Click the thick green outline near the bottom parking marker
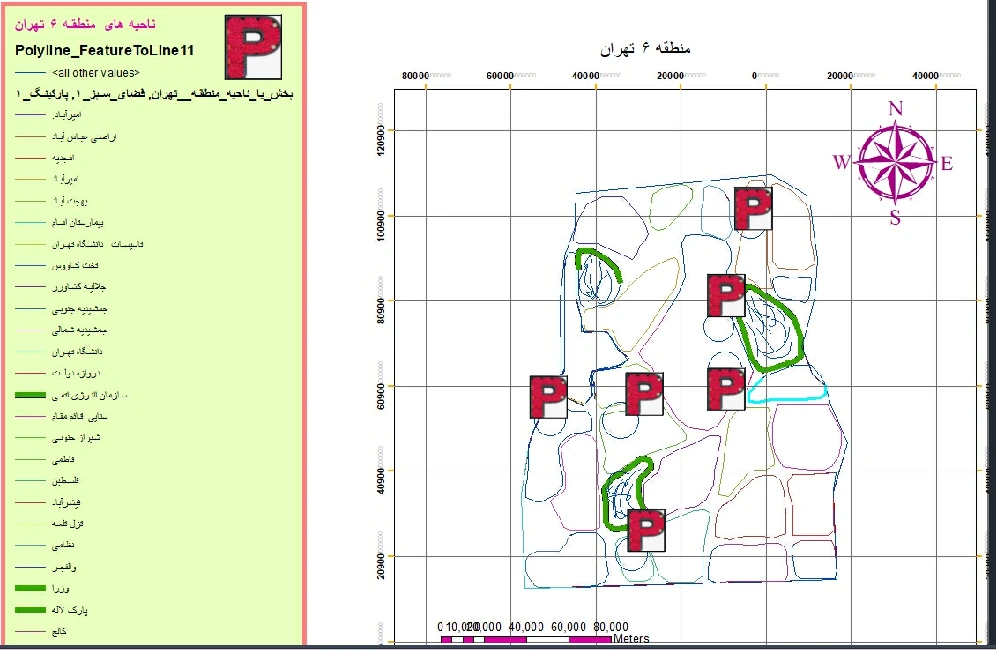The height and width of the screenshot is (650, 996). point(612,510)
